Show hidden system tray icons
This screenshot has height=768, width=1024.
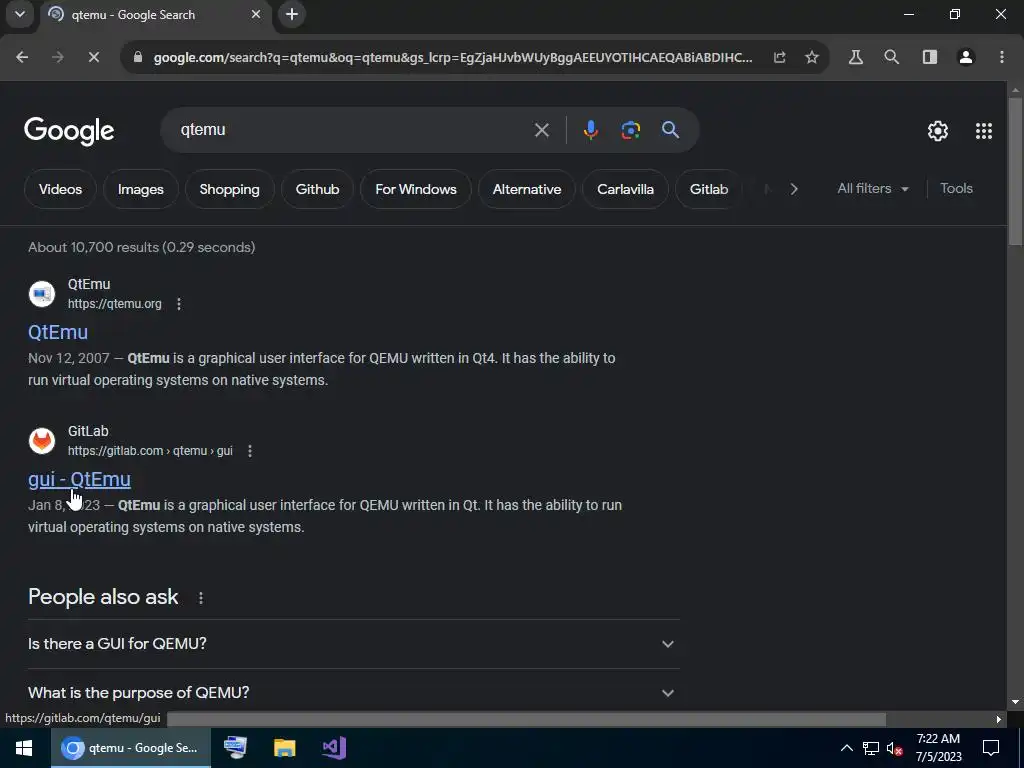[846, 748]
